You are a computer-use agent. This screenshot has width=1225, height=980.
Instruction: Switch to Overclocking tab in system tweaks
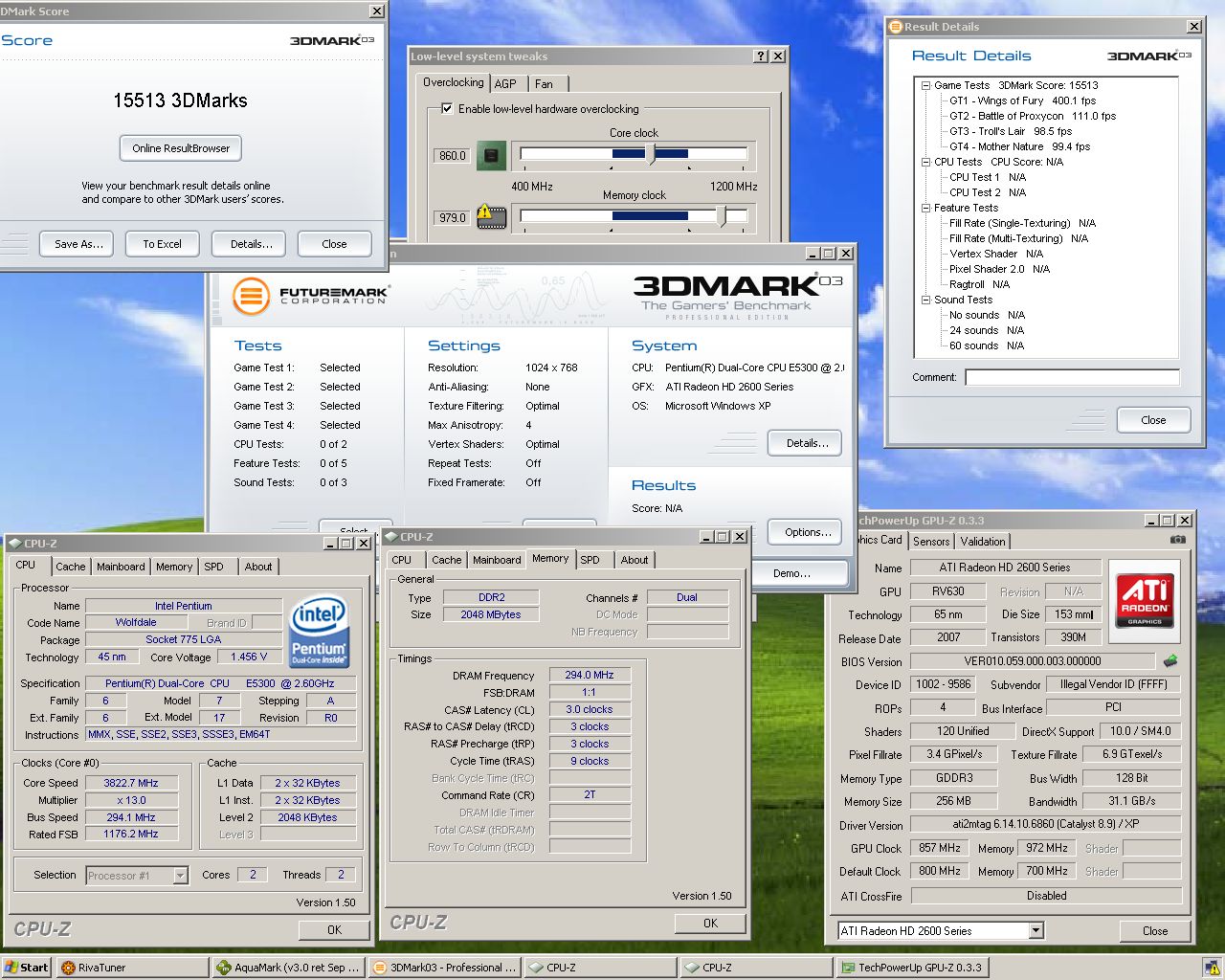tap(454, 82)
